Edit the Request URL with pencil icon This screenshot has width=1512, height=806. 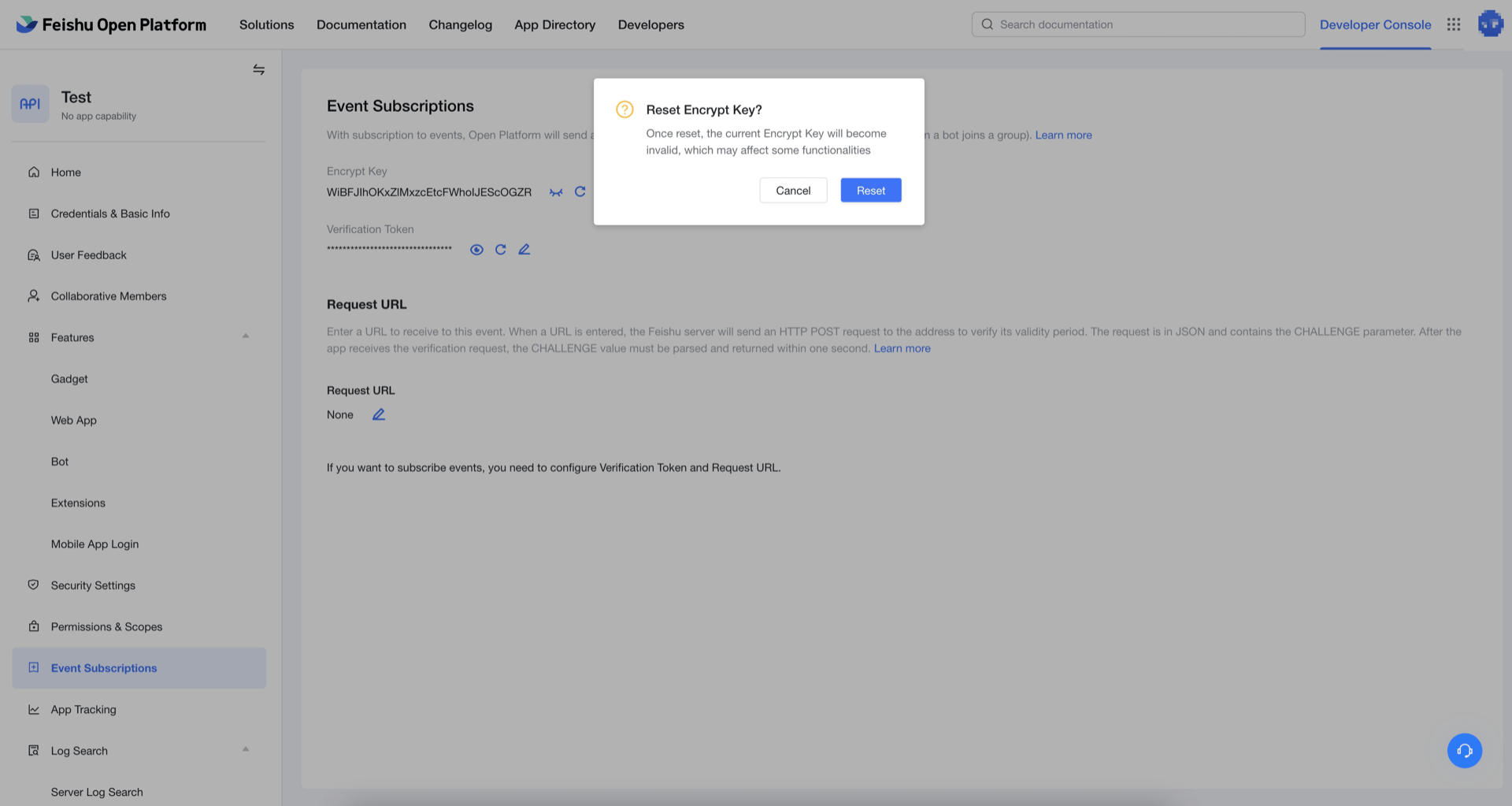coord(379,414)
